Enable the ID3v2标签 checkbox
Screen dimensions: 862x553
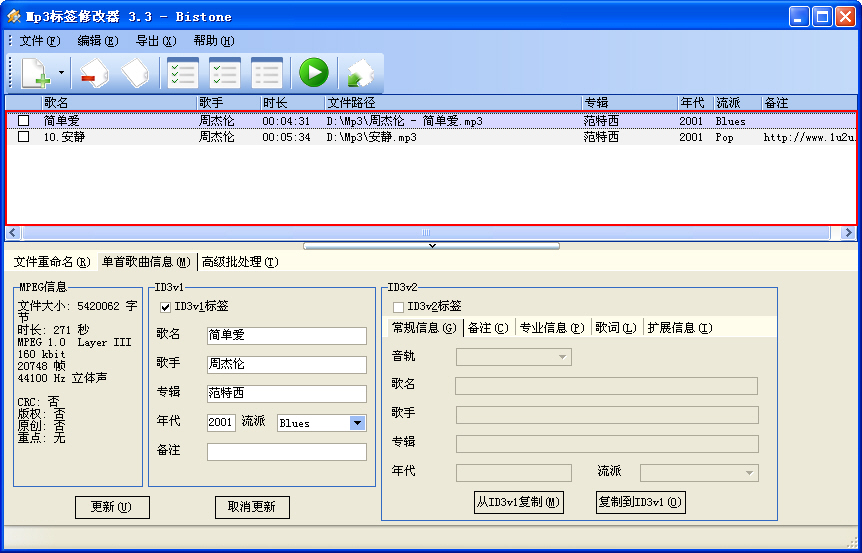coord(399,307)
